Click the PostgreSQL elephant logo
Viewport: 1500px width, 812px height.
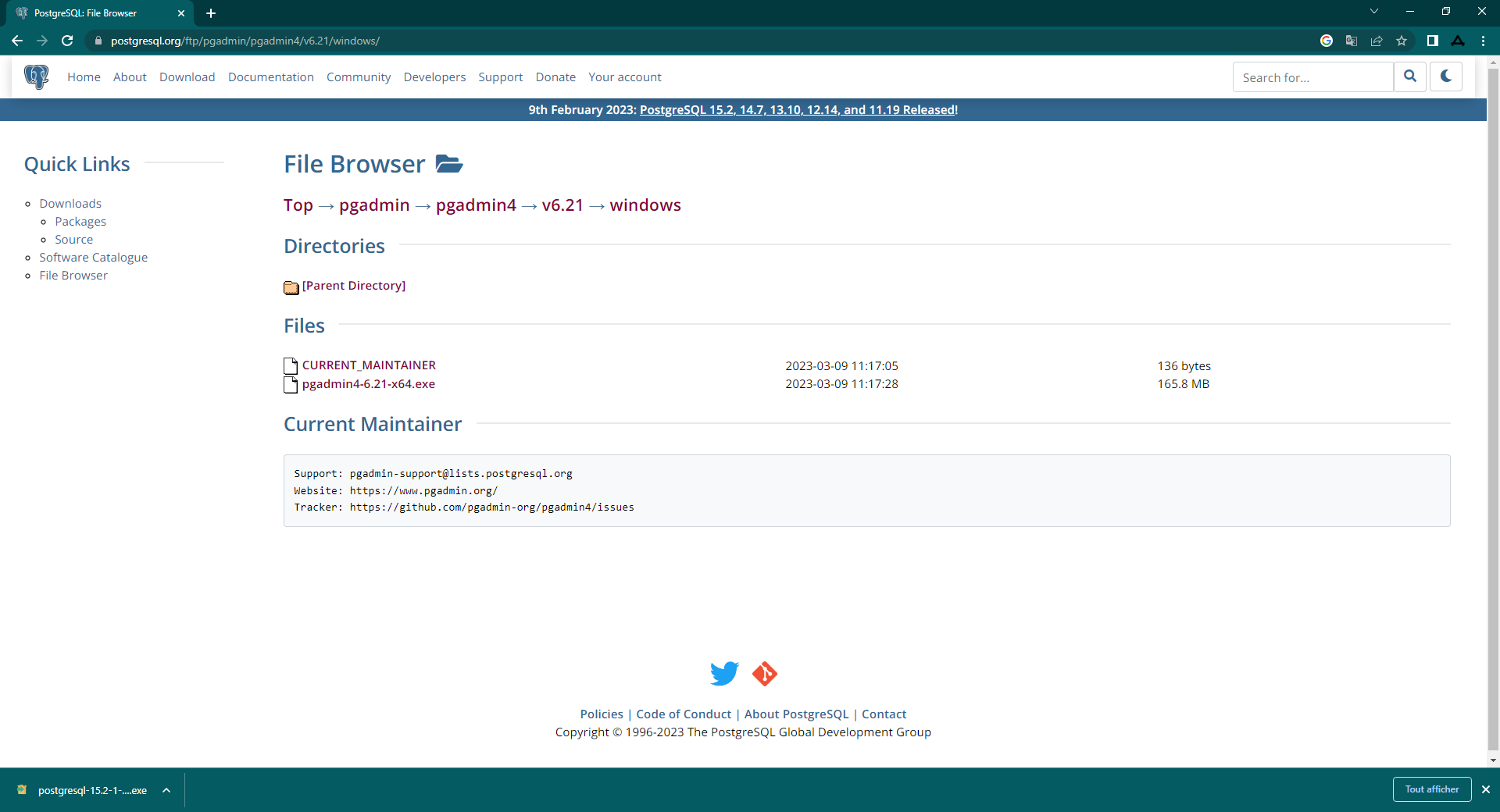tap(36, 77)
